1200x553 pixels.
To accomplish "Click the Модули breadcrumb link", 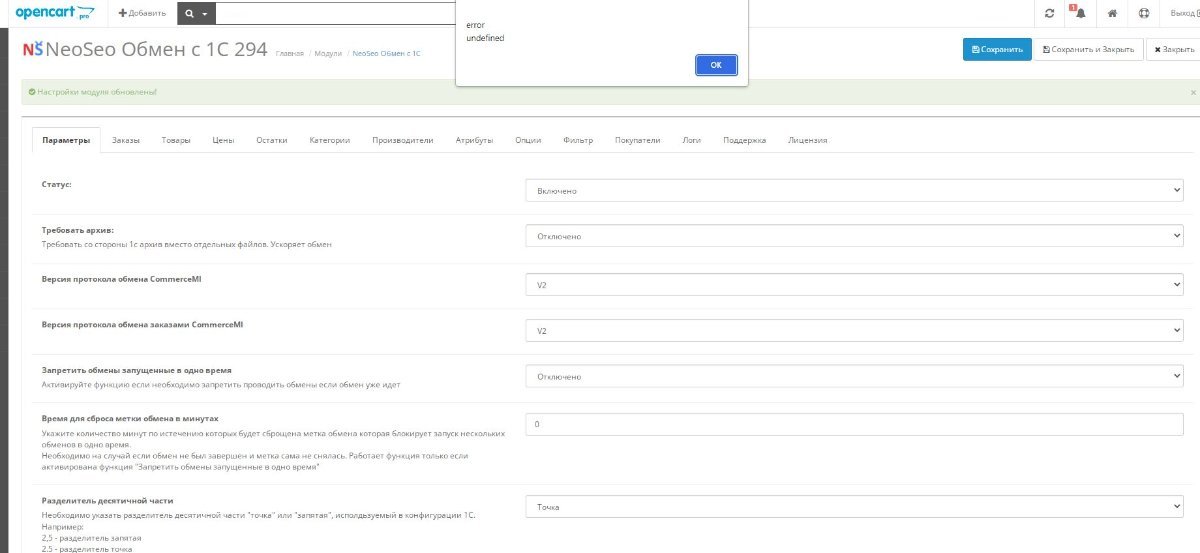I will 328,52.
